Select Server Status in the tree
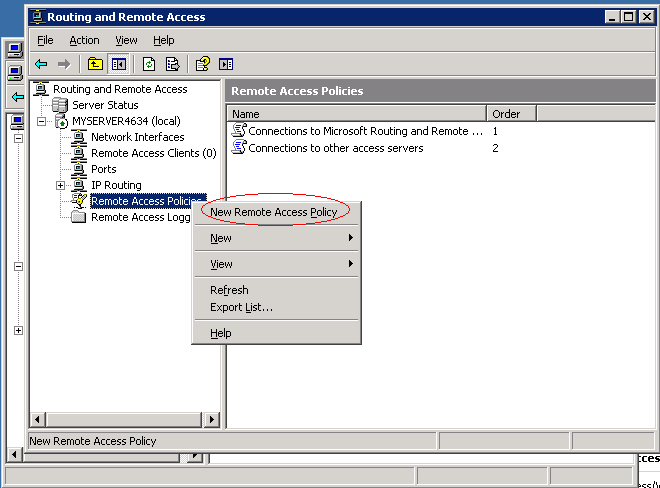Viewport: 660px width, 488px height. coord(105,105)
